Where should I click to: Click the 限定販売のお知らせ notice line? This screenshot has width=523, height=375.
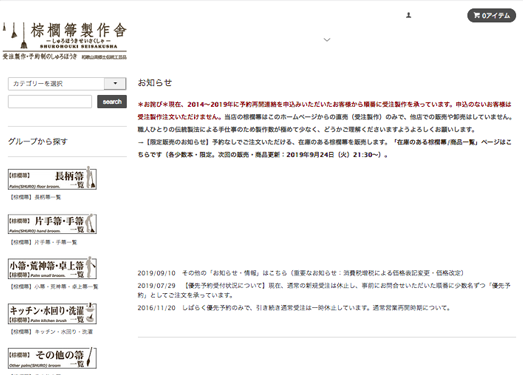(x=324, y=148)
